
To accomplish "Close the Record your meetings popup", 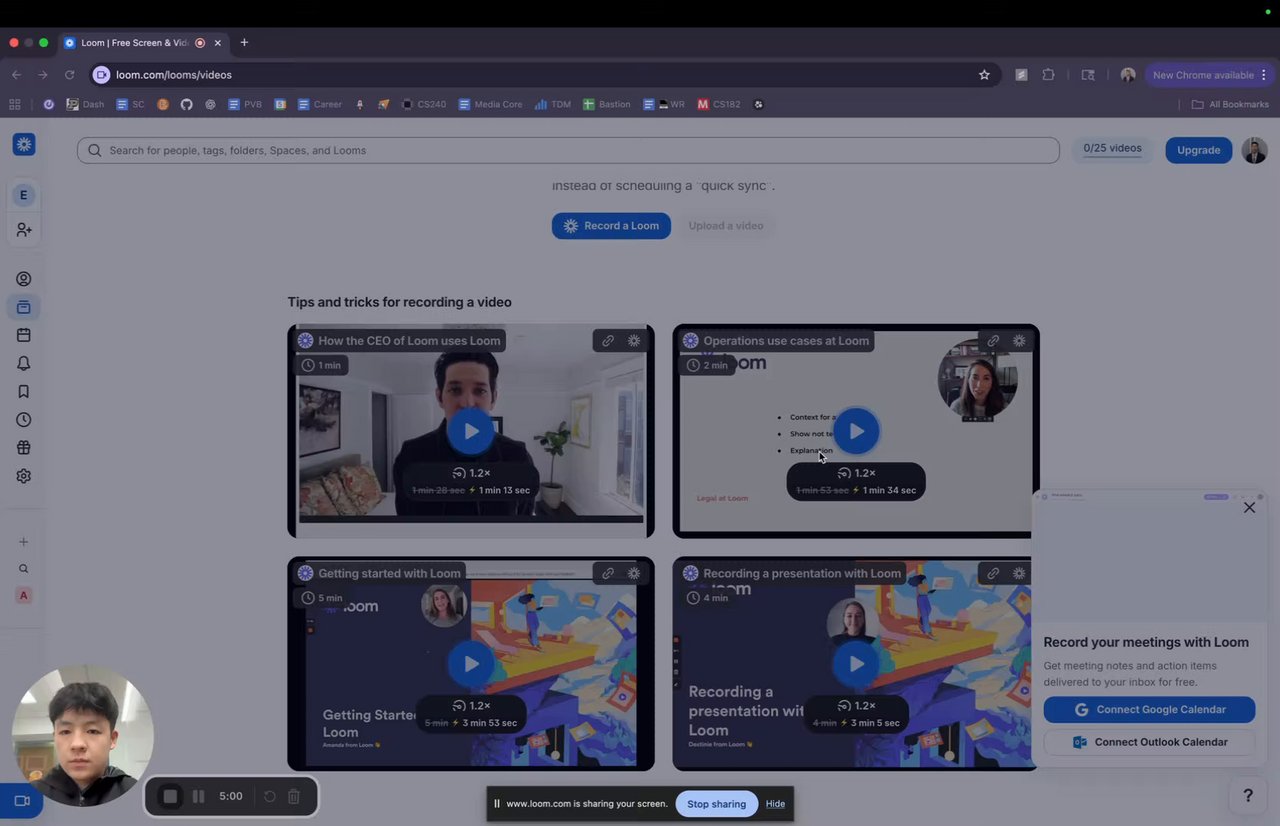I will (1249, 507).
